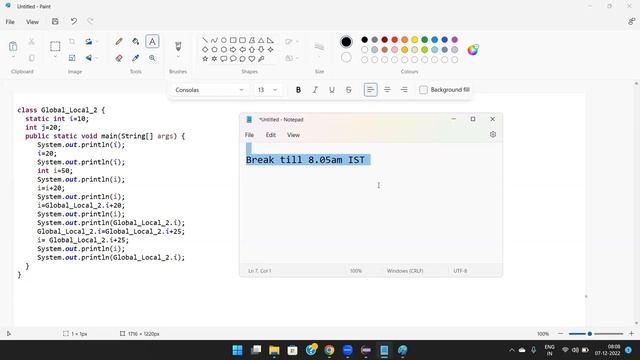Select the Magnifier tool
The width and height of the screenshot is (640, 360).
pyautogui.click(x=152, y=58)
